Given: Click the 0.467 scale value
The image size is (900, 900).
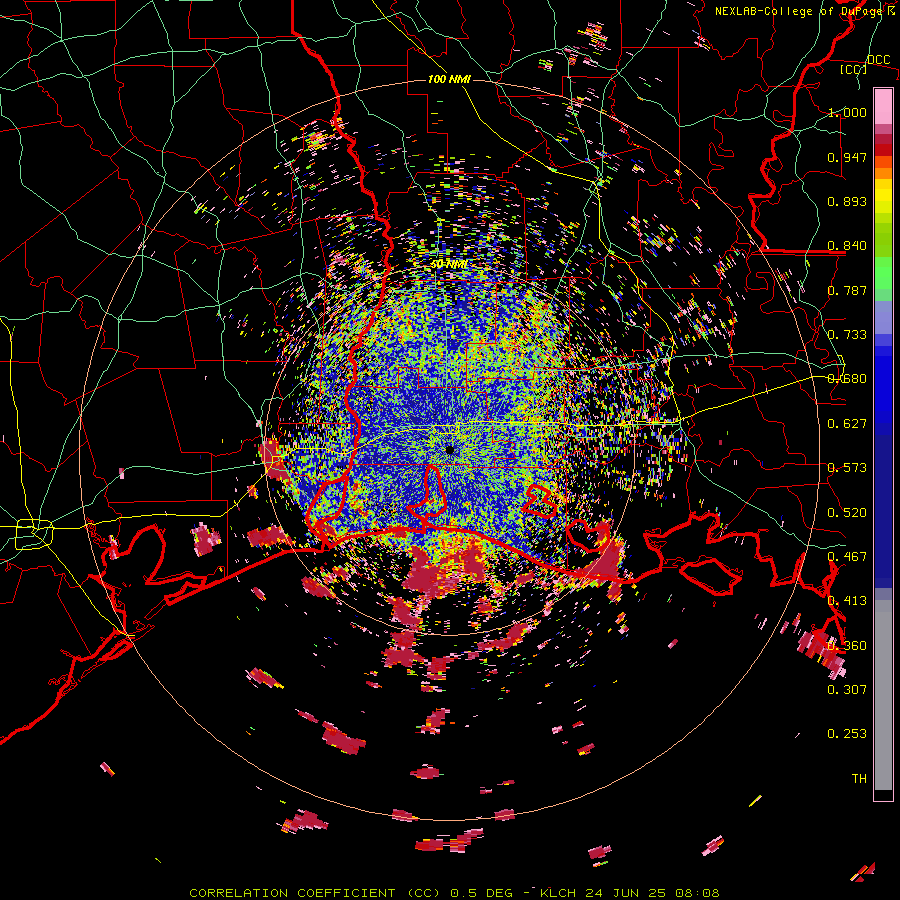Looking at the screenshot, I should (x=847, y=557).
